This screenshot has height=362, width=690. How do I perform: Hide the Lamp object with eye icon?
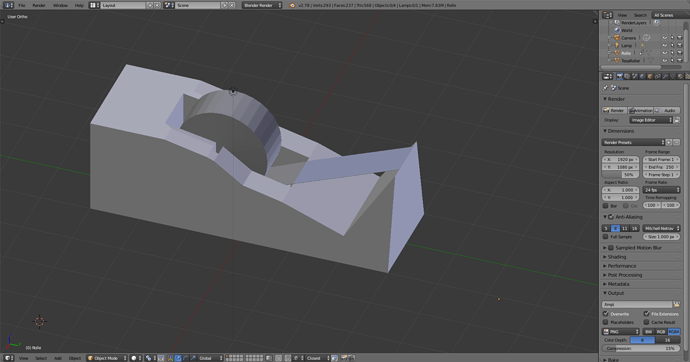coord(665,45)
